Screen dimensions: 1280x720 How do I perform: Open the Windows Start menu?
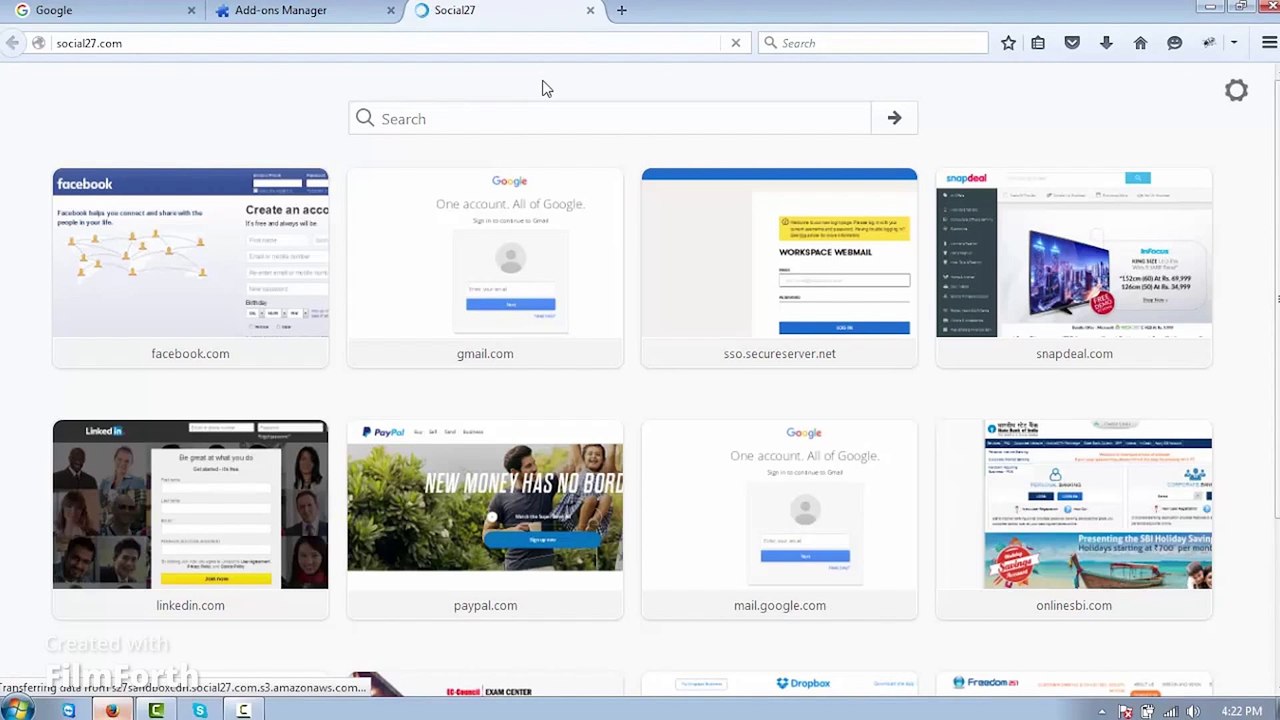click(x=17, y=710)
